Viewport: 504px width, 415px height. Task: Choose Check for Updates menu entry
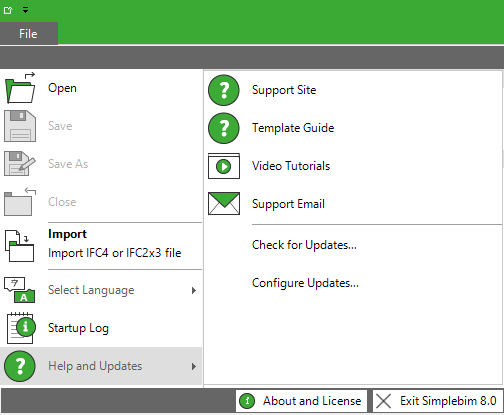click(304, 245)
